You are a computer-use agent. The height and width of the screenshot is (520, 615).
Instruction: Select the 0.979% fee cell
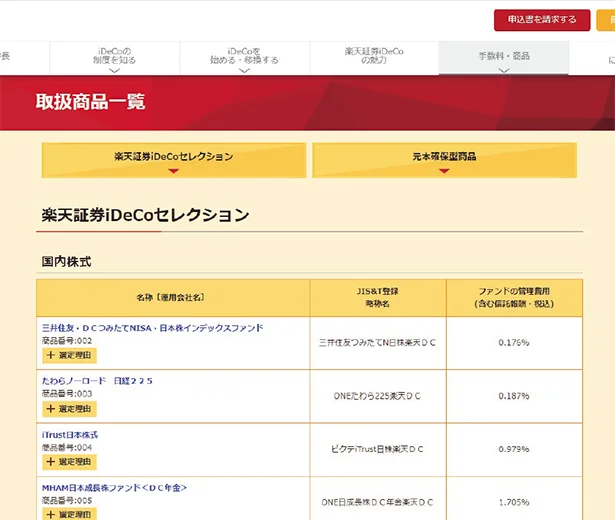(514, 449)
